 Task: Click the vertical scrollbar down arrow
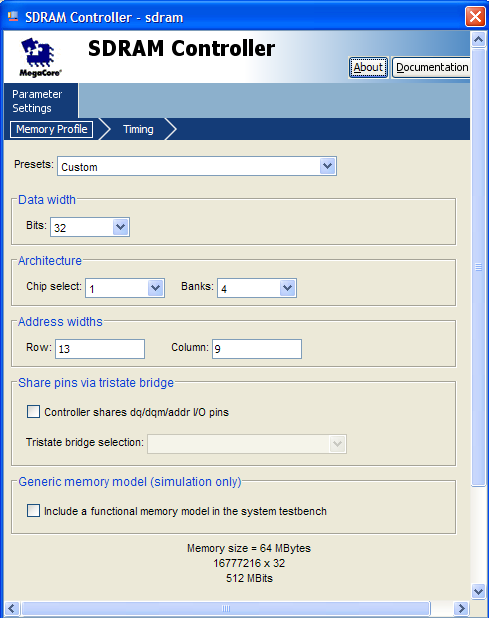pos(478,591)
